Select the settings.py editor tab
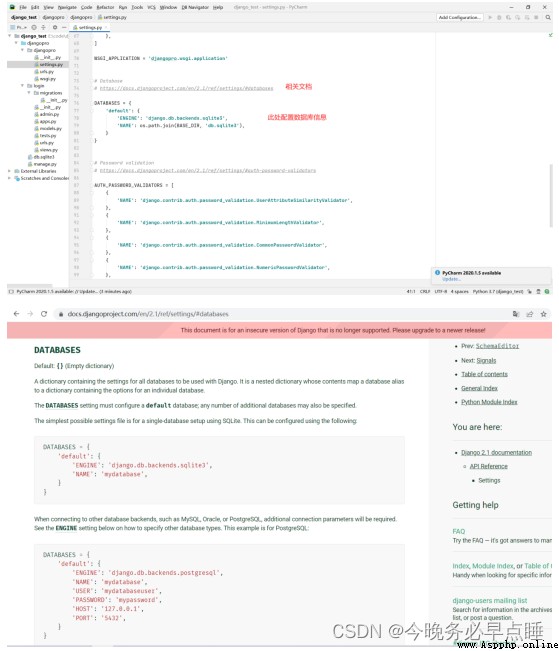Screen dimensions: 559x651 tap(89, 27)
